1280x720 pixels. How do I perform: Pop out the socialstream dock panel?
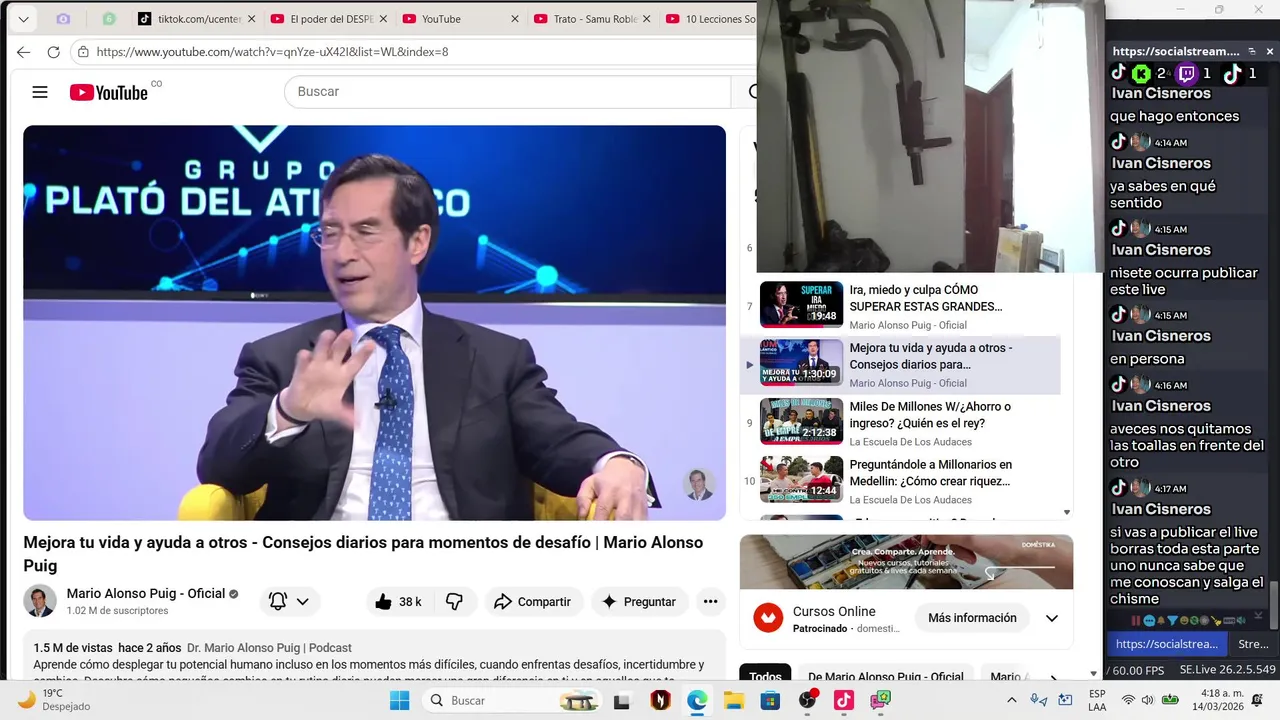click(1252, 51)
